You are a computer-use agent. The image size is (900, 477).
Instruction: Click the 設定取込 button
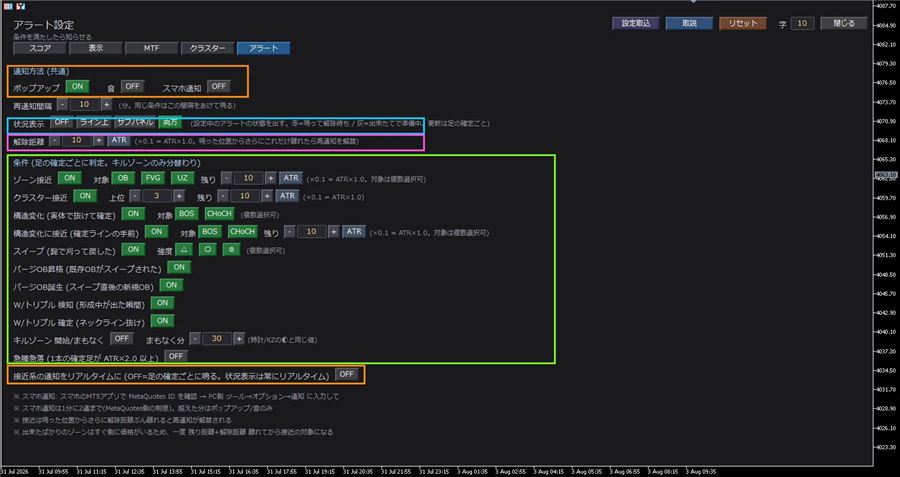(636, 24)
